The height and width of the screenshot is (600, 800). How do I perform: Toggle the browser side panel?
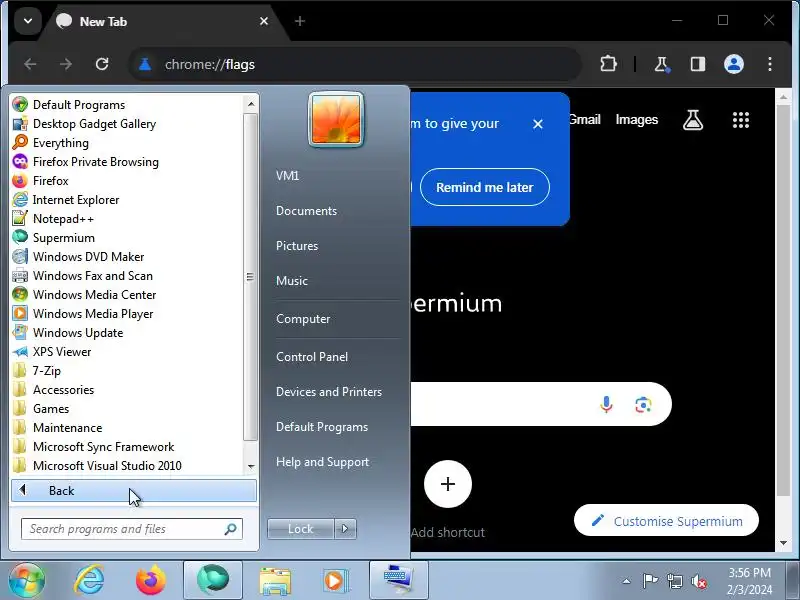[x=698, y=64]
